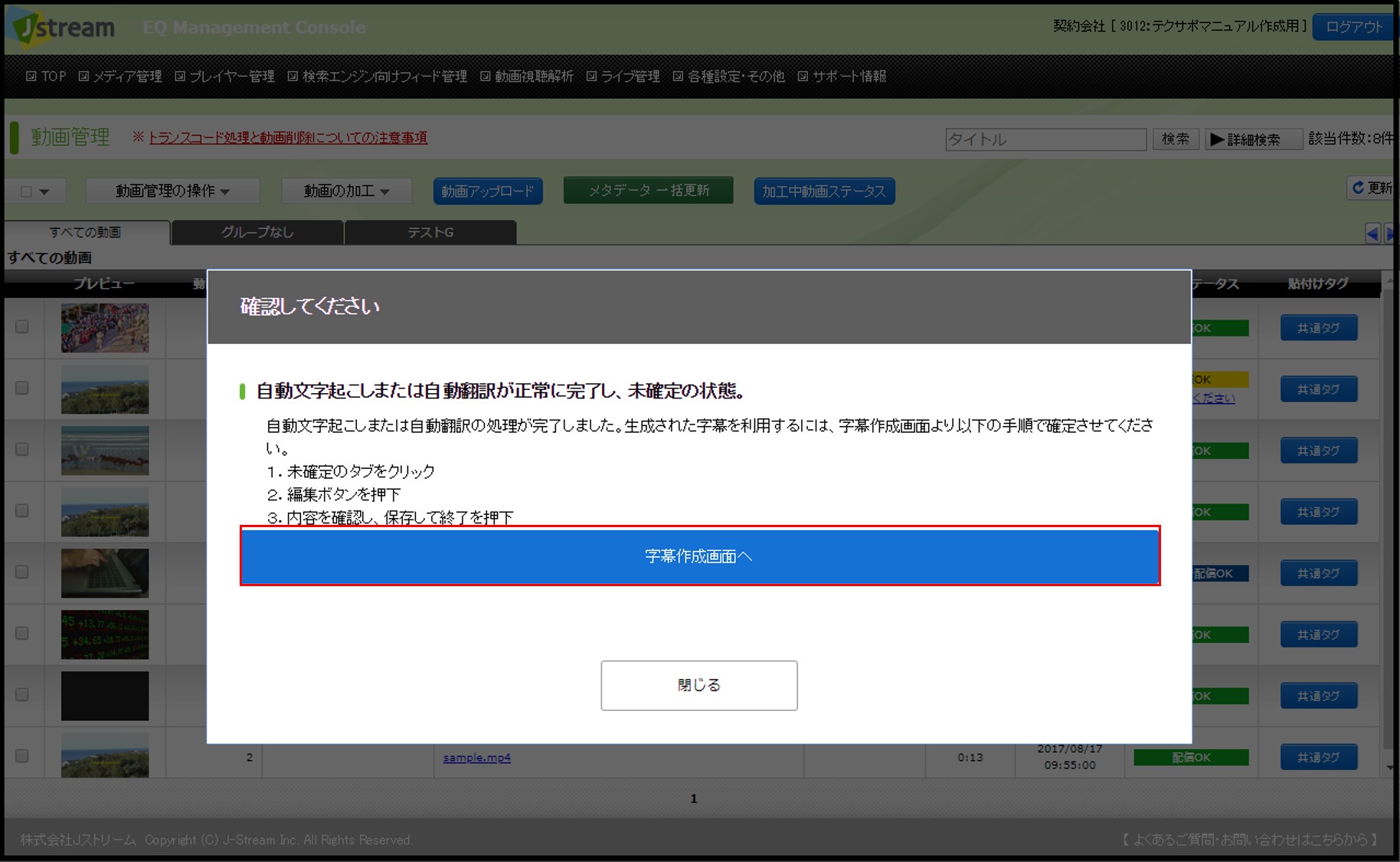Click the ください link in second row status
The image size is (1400, 862).
point(1213,398)
